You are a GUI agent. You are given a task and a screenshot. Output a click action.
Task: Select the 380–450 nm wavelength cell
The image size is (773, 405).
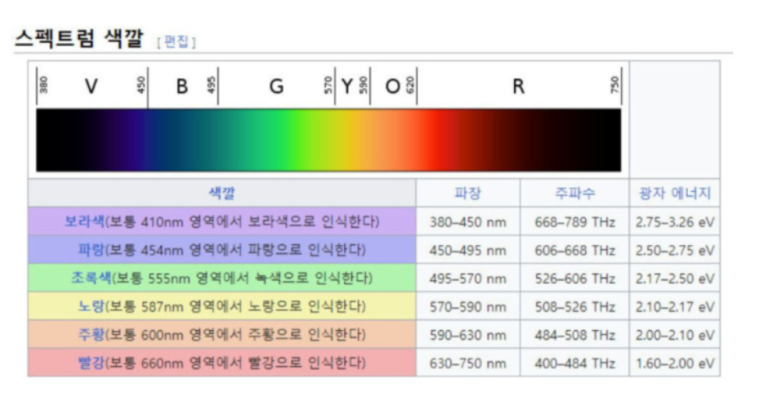[468, 222]
